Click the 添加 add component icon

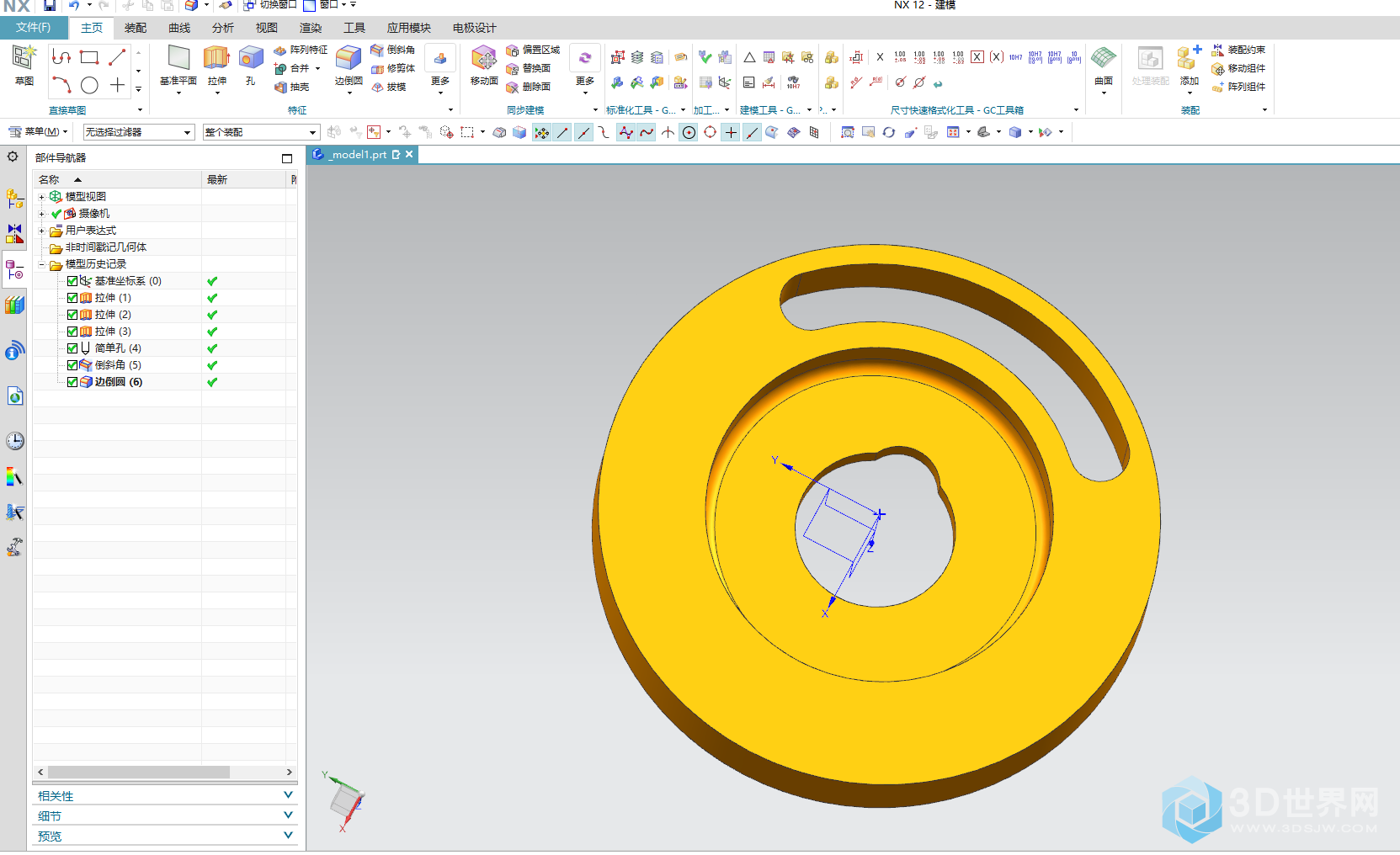click(1189, 57)
